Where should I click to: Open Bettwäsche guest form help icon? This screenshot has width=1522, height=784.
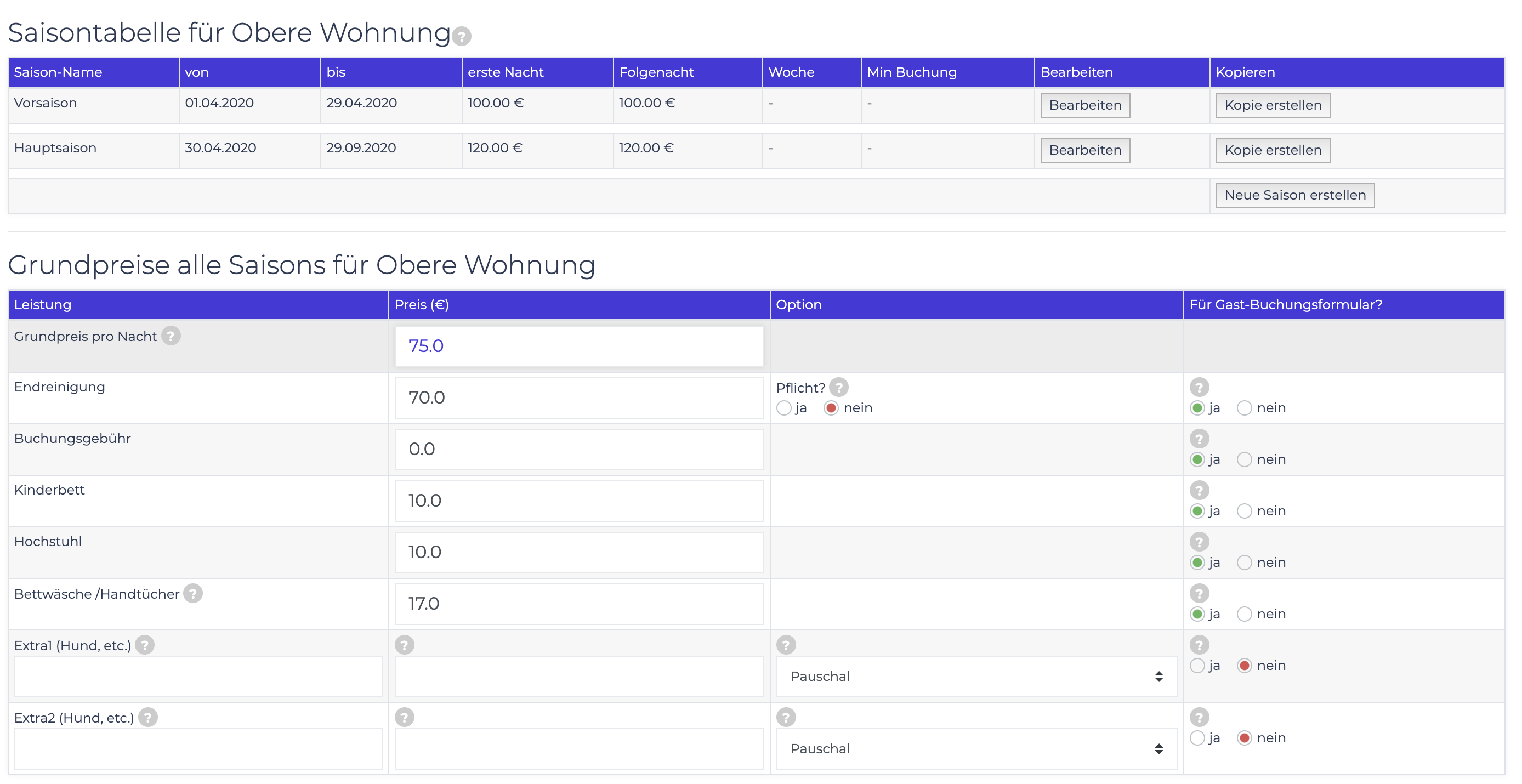1199,593
